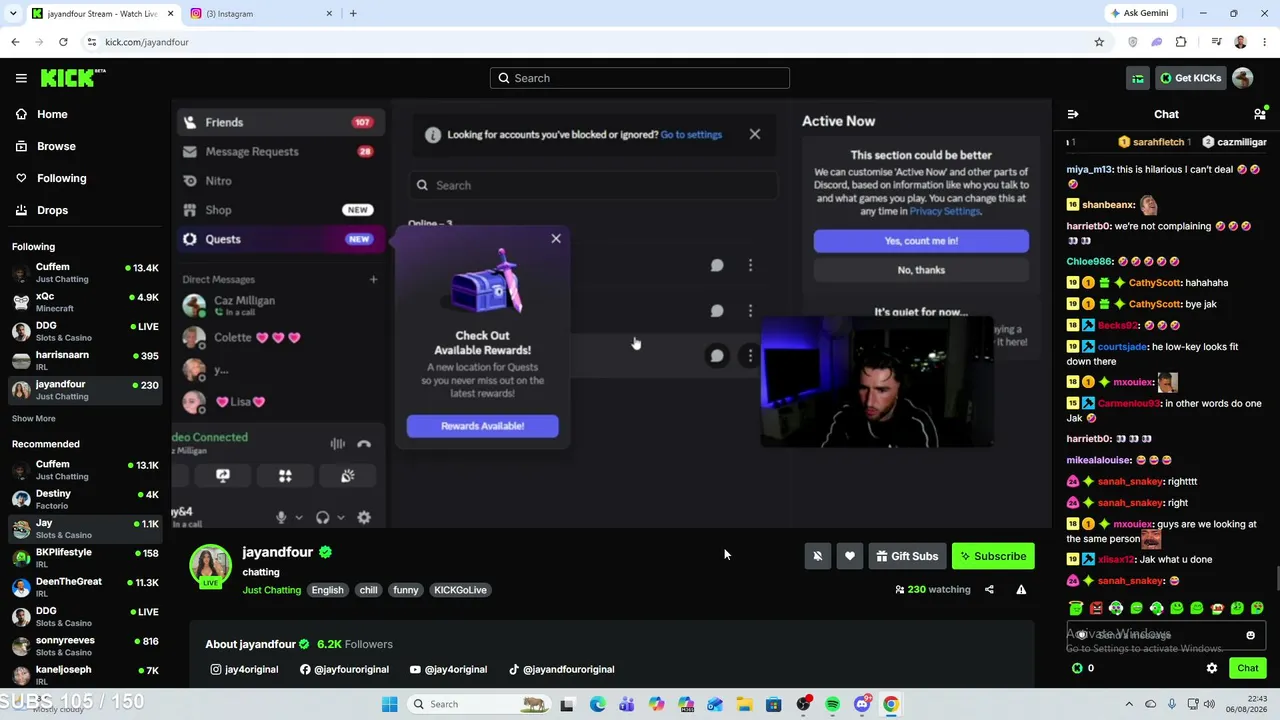Open xQc channel from Following list
The width and height of the screenshot is (1280, 720).
85,302
